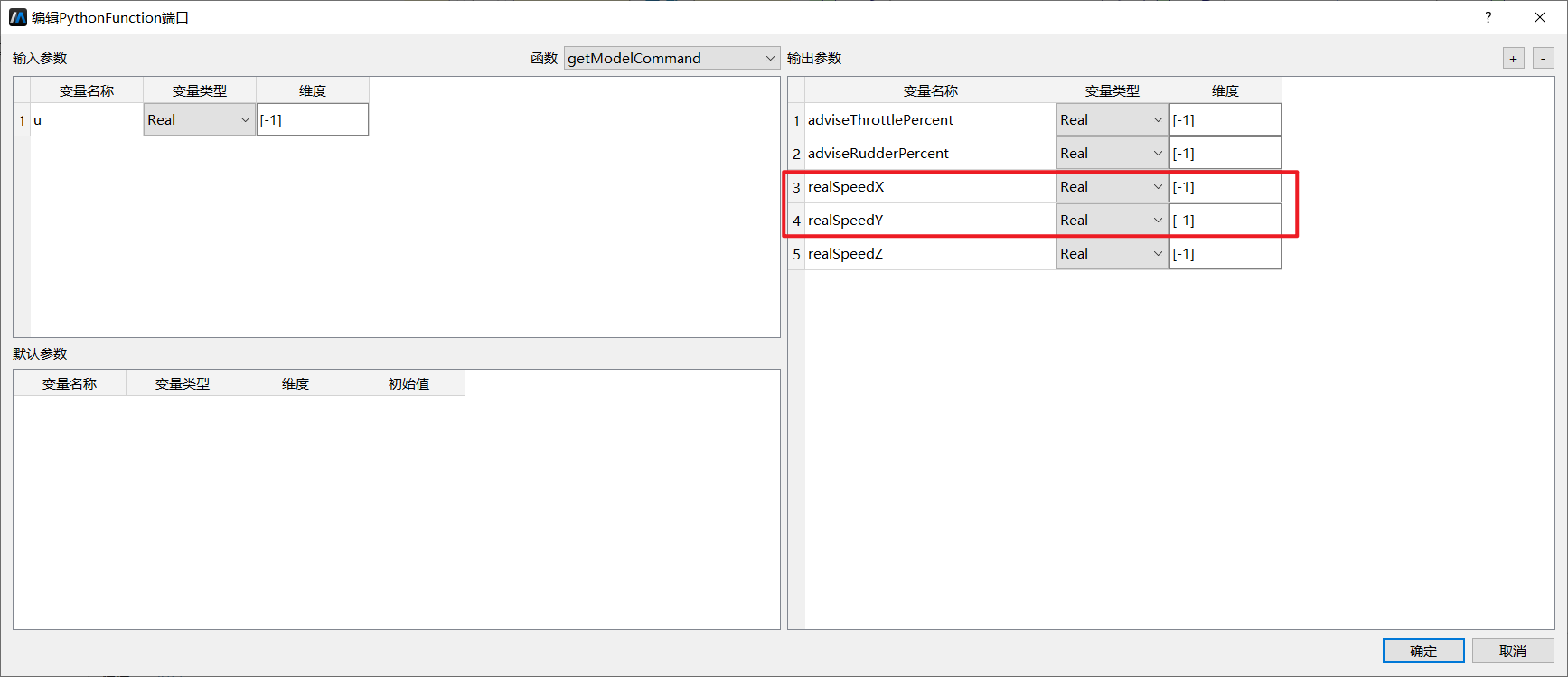Click 变量类型 header in default parameters table

pos(183,383)
